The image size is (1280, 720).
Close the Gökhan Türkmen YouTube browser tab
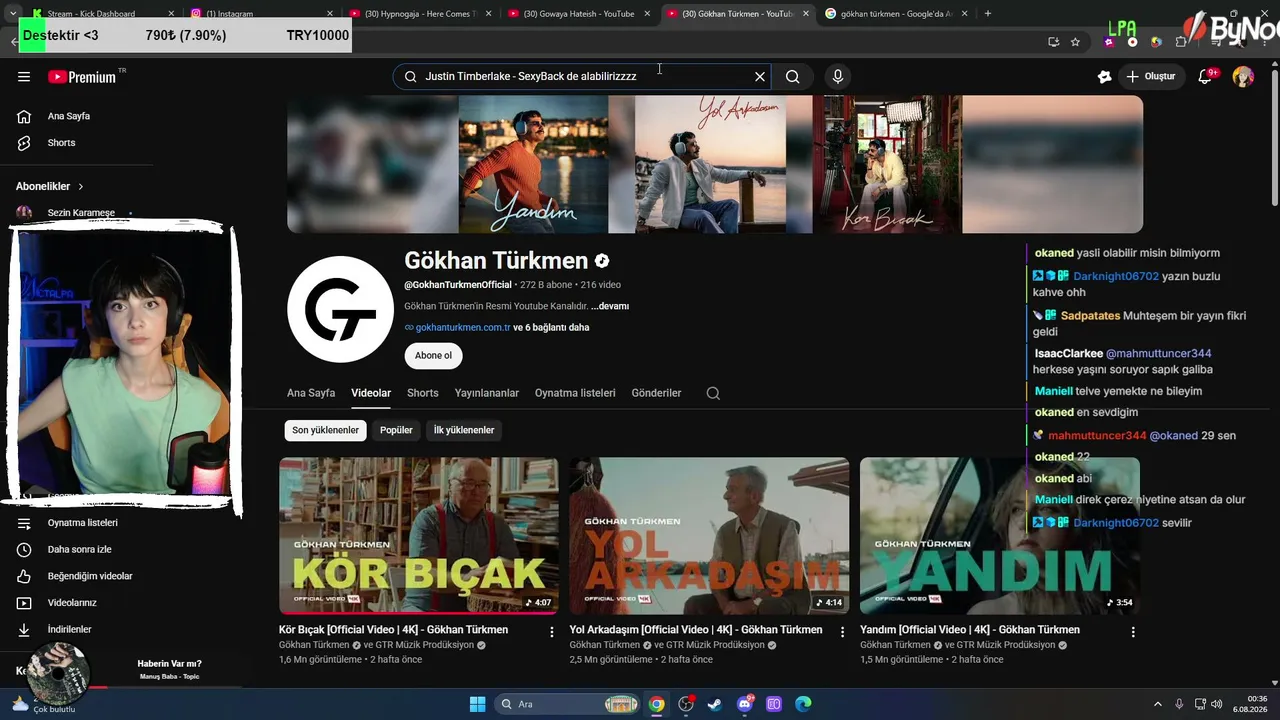pos(805,13)
